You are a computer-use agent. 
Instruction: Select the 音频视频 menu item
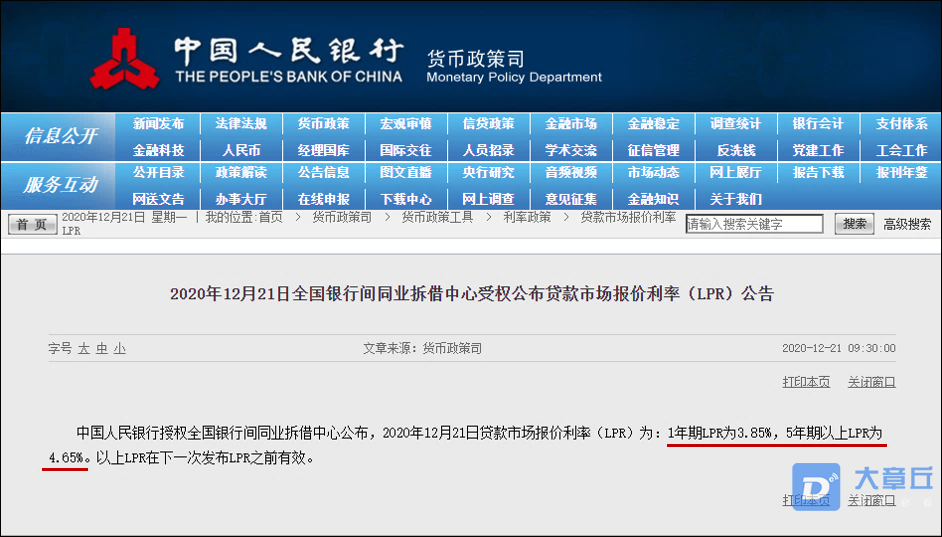click(571, 172)
